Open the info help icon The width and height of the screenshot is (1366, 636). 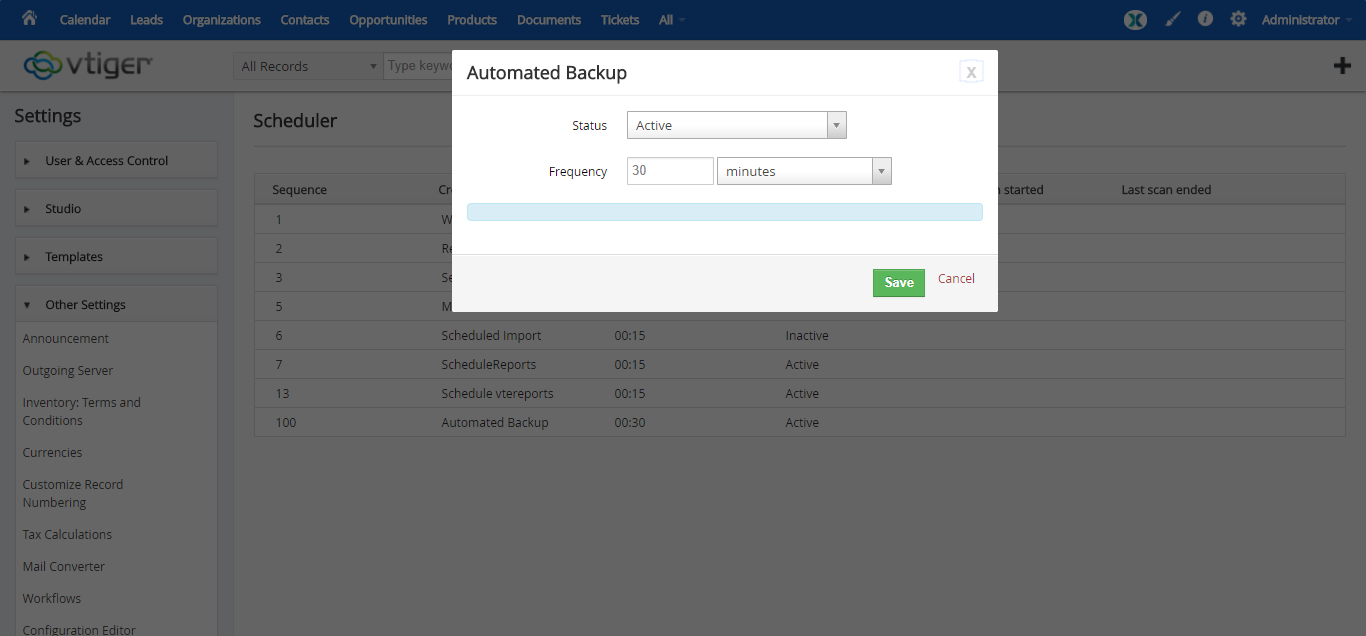pyautogui.click(x=1205, y=19)
